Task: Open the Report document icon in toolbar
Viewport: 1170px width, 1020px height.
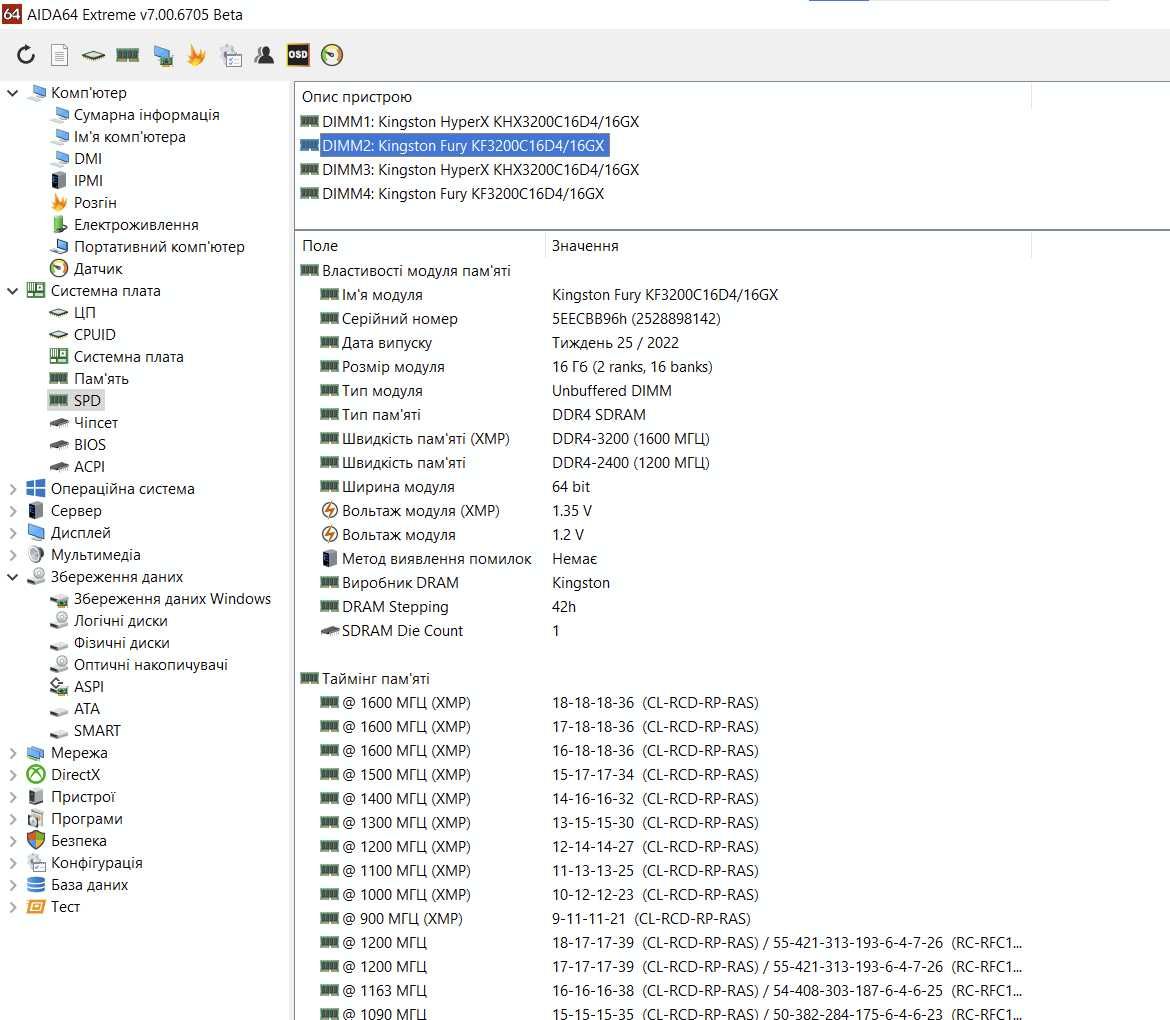Action: click(60, 54)
